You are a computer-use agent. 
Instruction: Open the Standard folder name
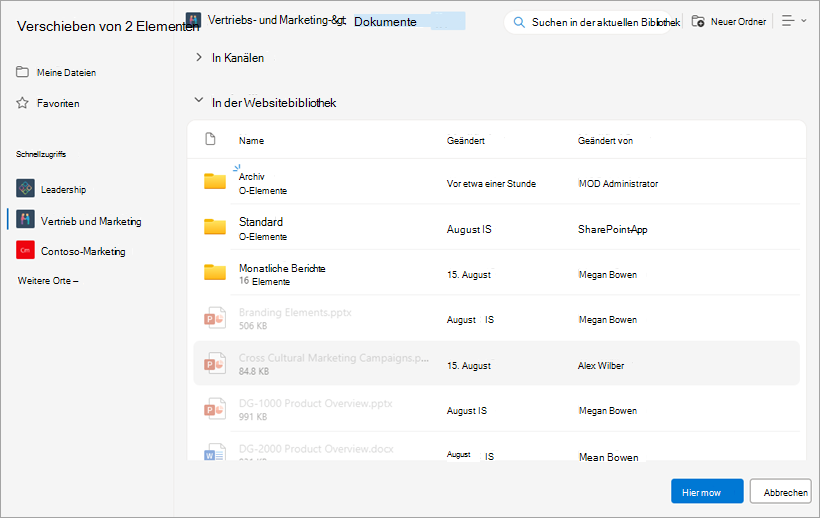pyautogui.click(x=261, y=222)
